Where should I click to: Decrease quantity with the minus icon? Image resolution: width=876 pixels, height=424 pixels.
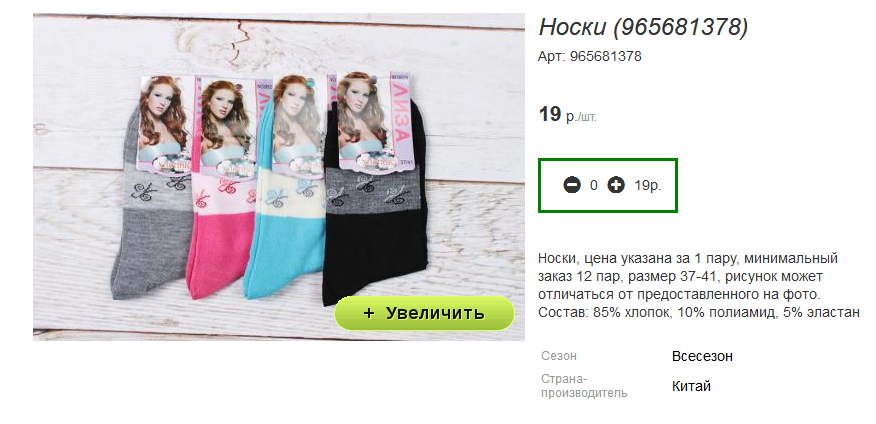point(572,185)
